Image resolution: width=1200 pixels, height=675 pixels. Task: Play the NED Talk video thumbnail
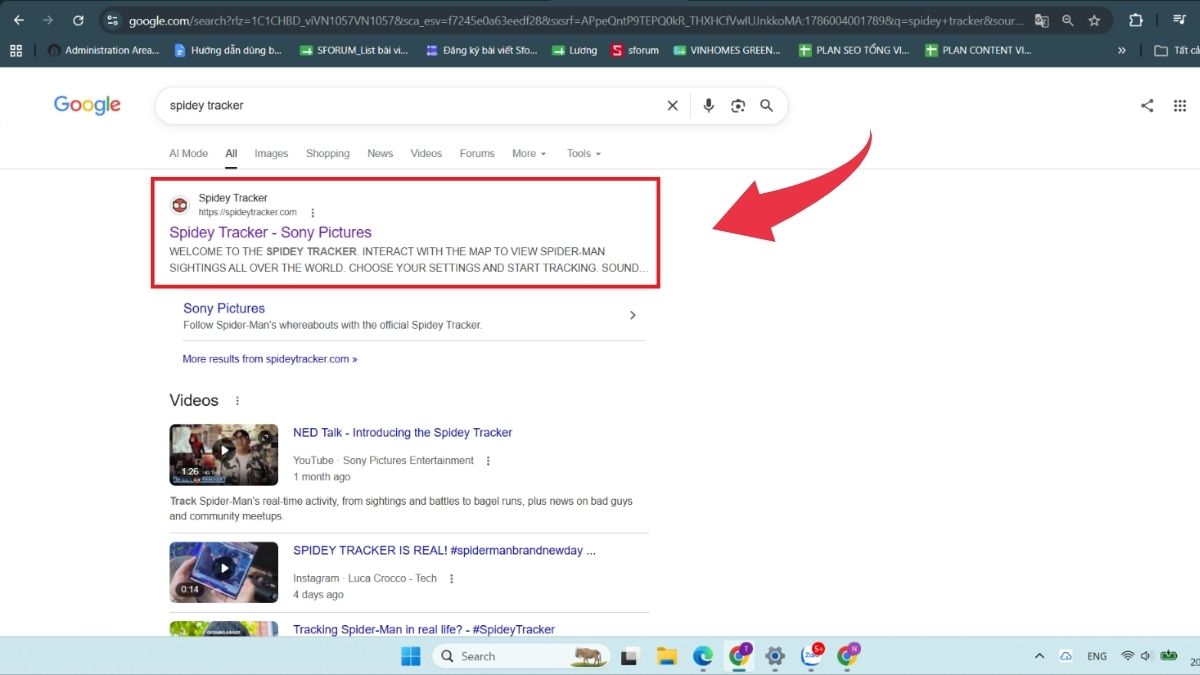pos(224,455)
